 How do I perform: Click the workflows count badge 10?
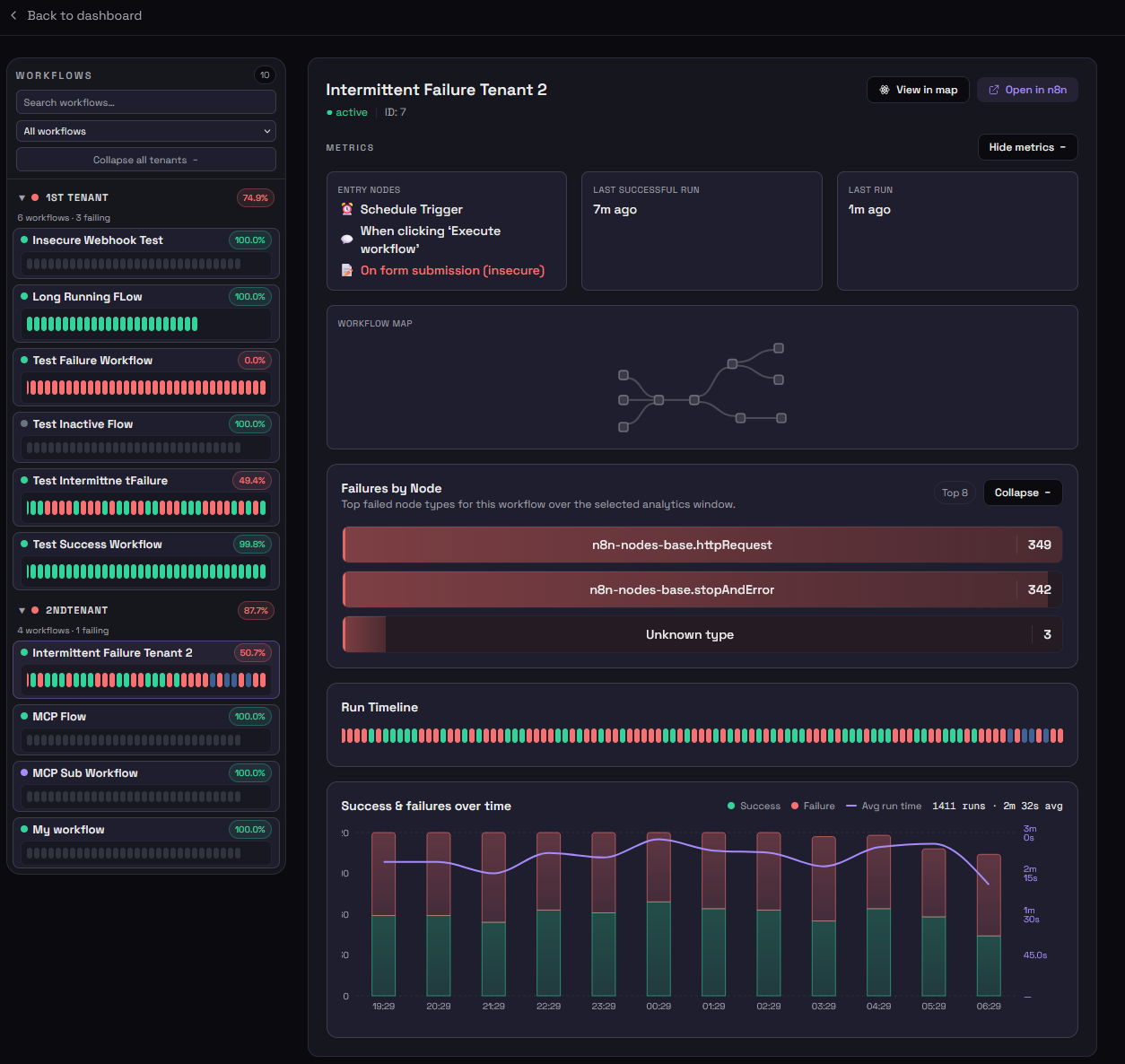pyautogui.click(x=265, y=75)
